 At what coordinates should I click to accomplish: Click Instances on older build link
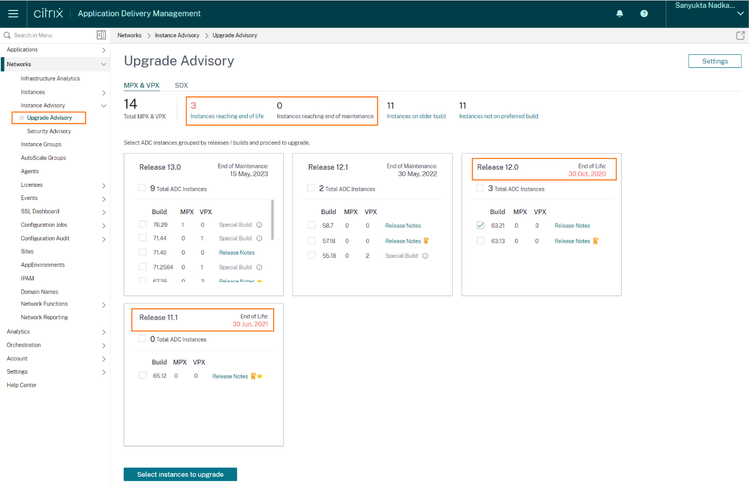(416, 116)
